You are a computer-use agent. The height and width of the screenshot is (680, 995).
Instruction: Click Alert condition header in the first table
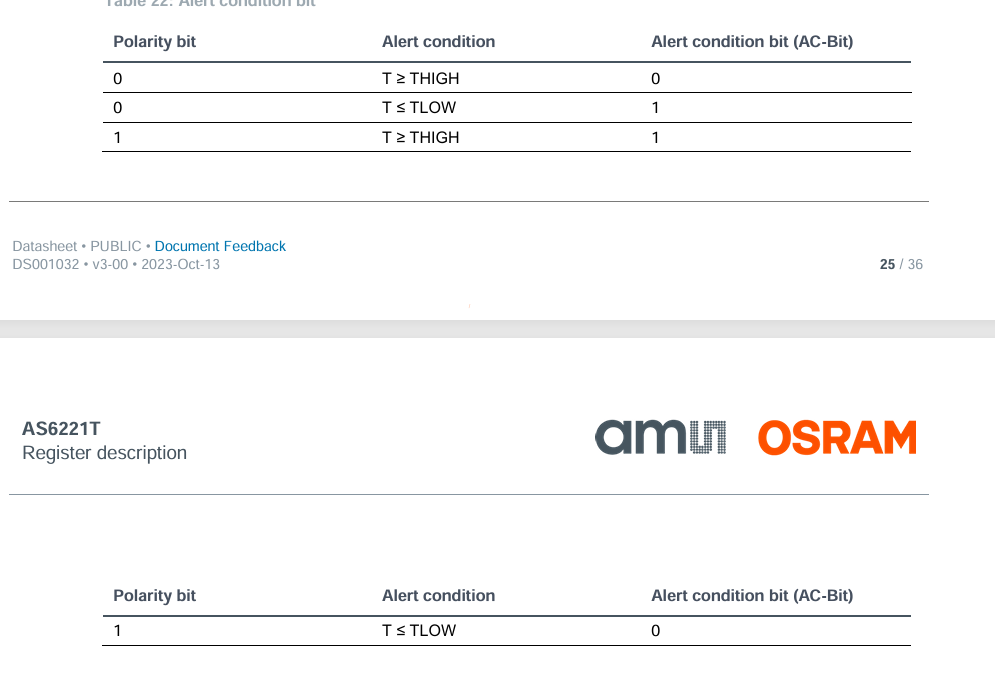point(438,42)
